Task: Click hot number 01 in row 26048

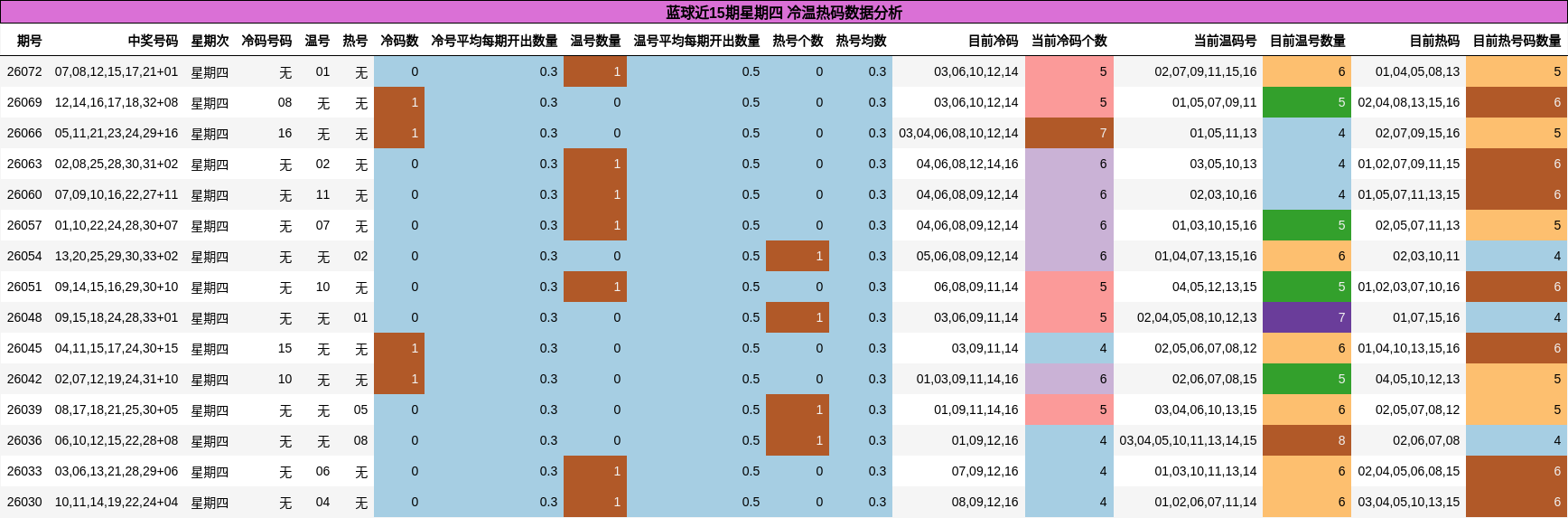Action: click(x=360, y=317)
